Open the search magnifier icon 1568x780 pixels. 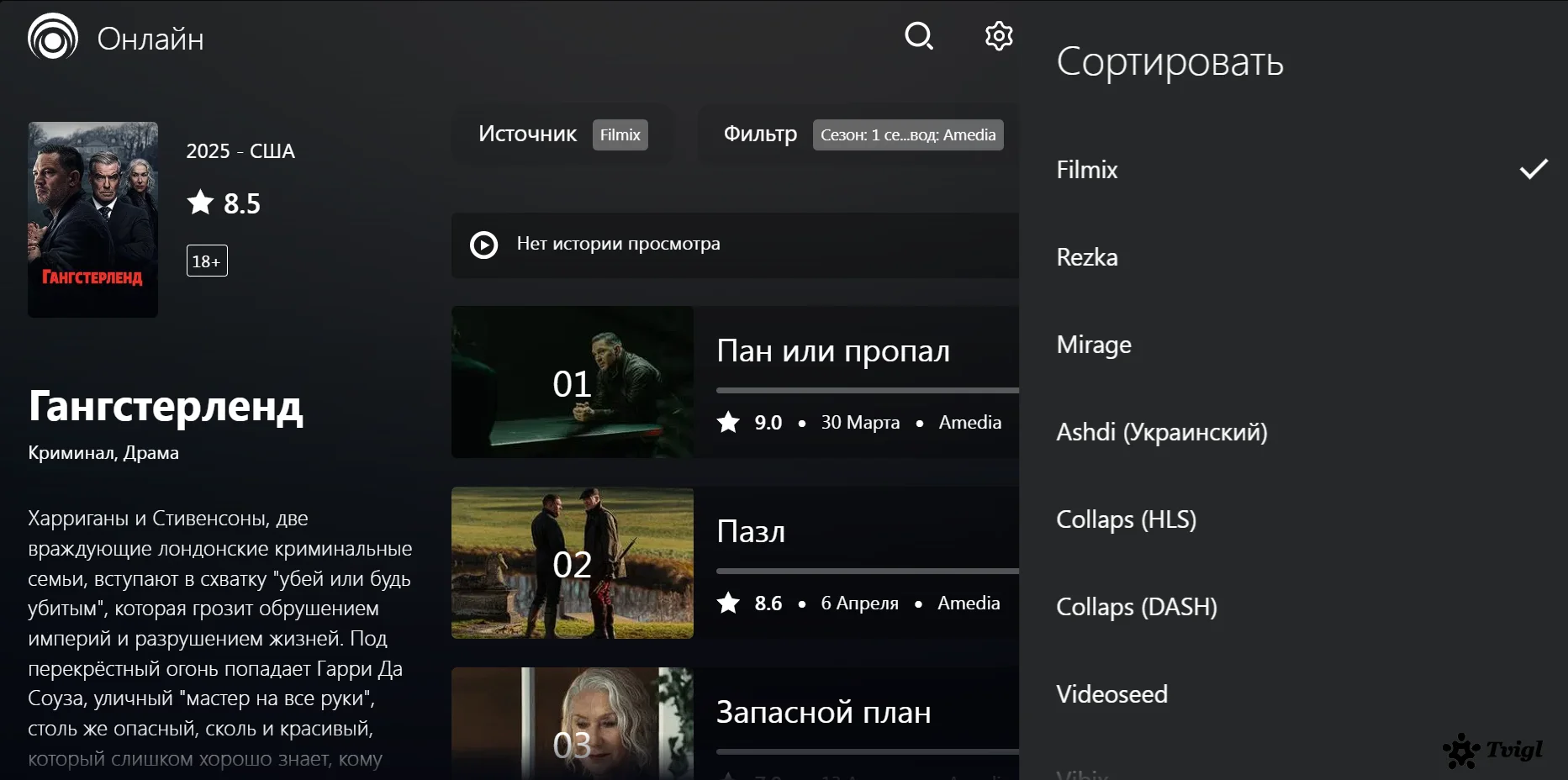[x=919, y=36]
